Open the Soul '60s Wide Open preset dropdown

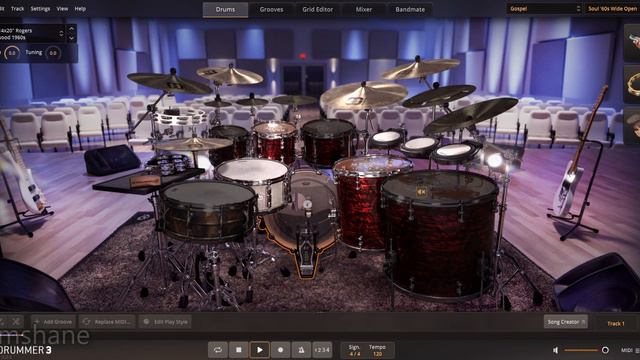(x=612, y=9)
